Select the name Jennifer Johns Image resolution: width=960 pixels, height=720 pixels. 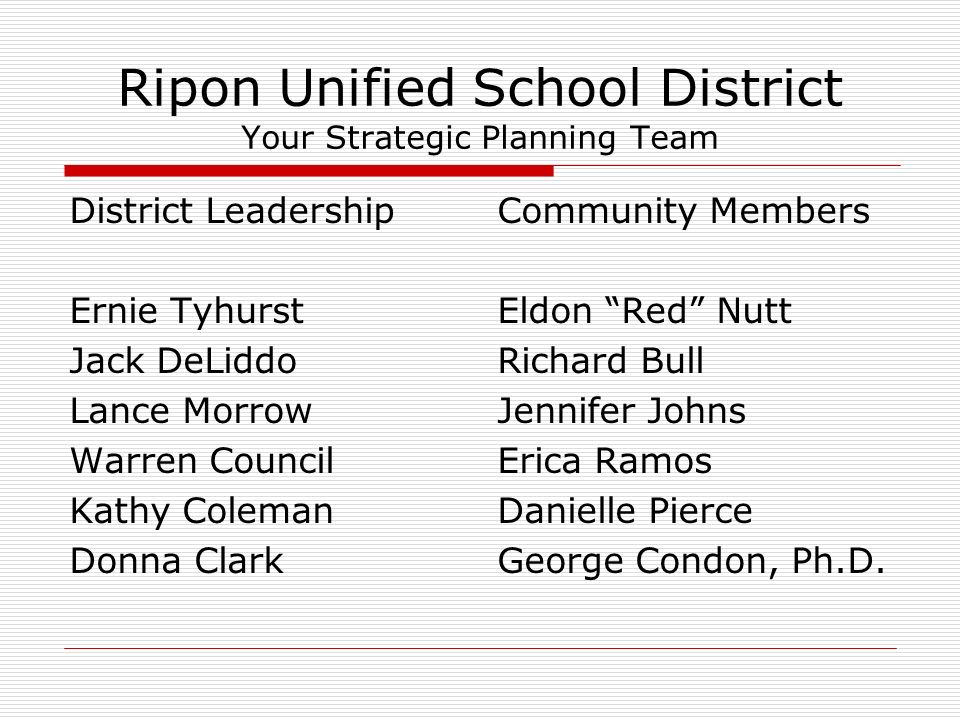point(622,411)
